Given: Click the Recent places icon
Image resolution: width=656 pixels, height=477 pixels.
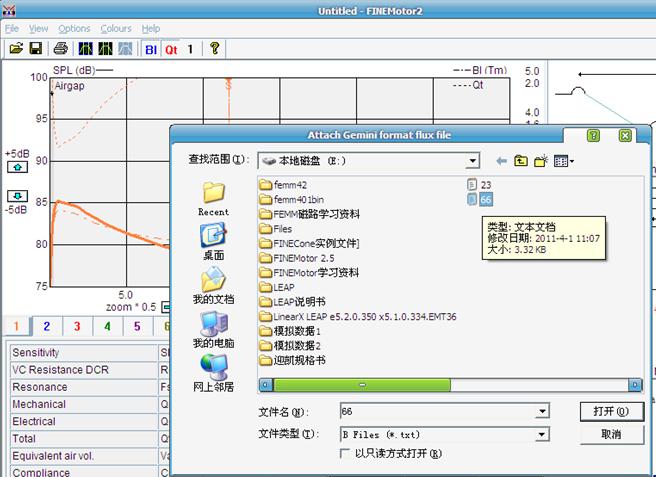Looking at the screenshot, I should pyautogui.click(x=213, y=199).
